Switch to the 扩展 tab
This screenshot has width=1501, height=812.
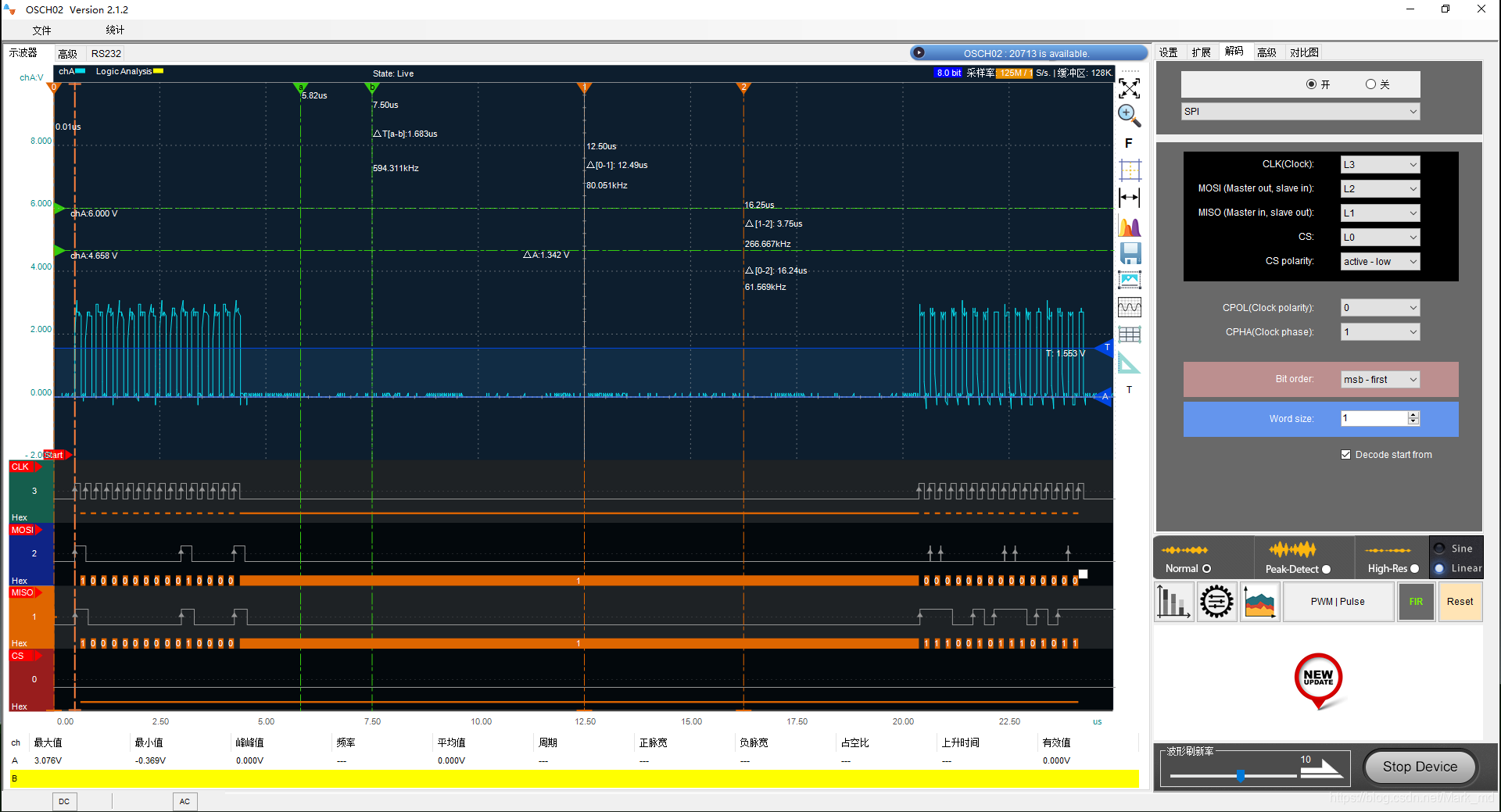click(x=1202, y=52)
